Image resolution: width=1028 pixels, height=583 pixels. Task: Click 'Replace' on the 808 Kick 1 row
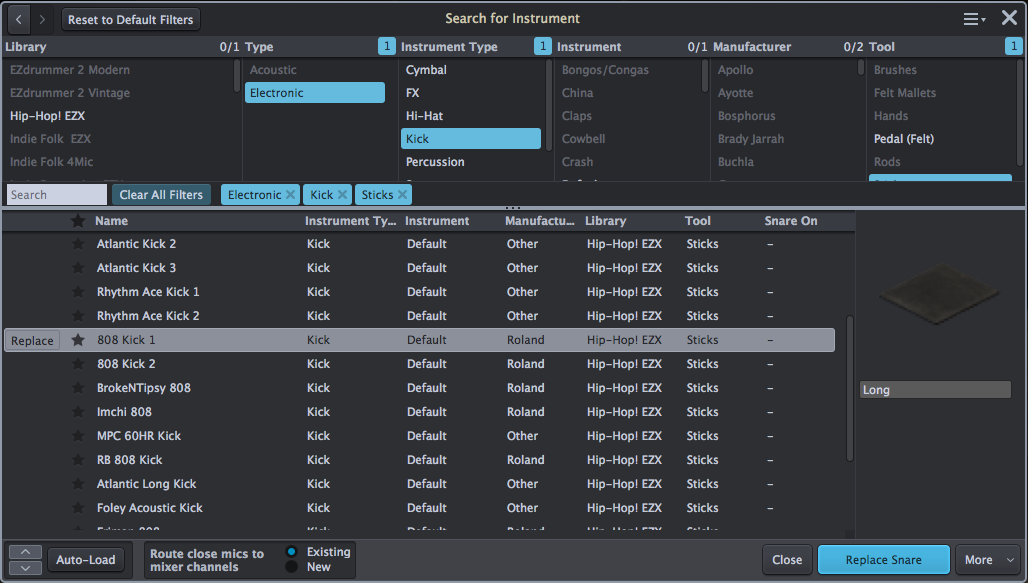coord(31,340)
